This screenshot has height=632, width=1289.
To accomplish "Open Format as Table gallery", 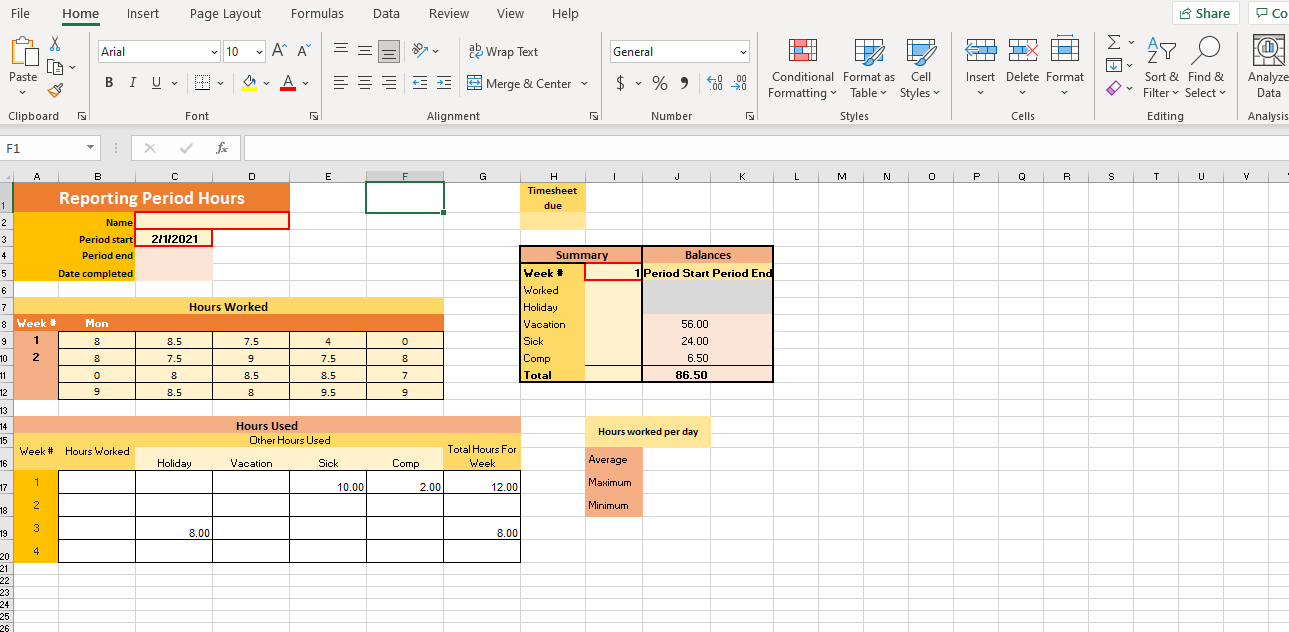I will coord(868,68).
